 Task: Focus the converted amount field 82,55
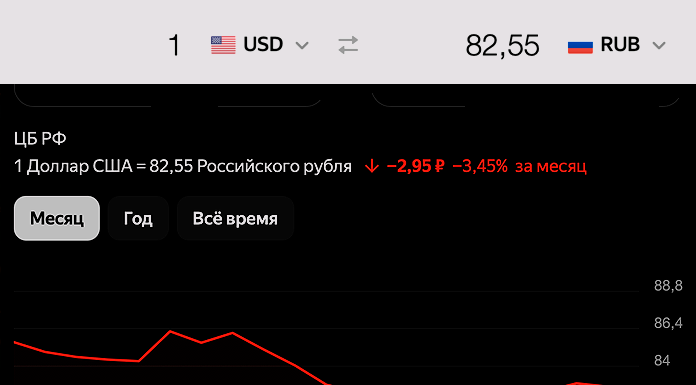502,46
